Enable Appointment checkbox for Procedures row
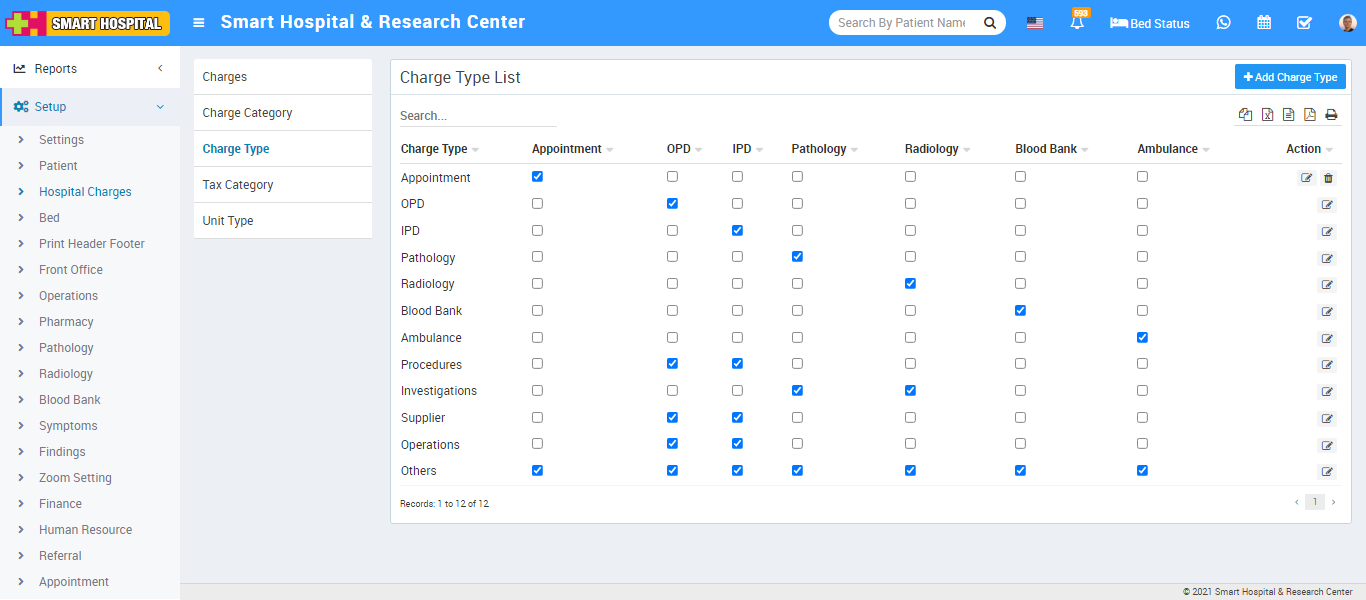The width and height of the screenshot is (1366, 600). click(538, 364)
